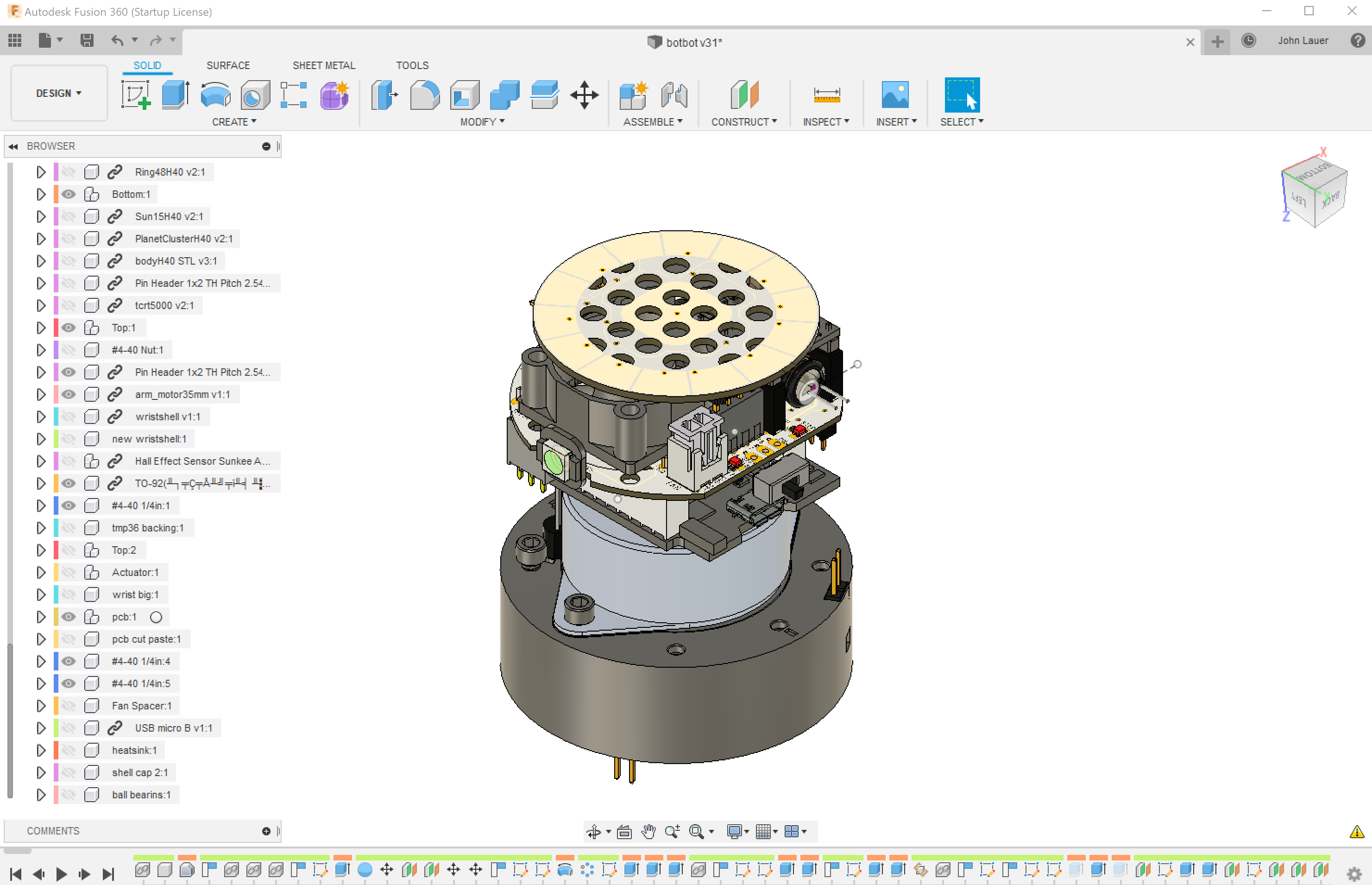Click the Fillet tool icon

pyautogui.click(x=425, y=95)
